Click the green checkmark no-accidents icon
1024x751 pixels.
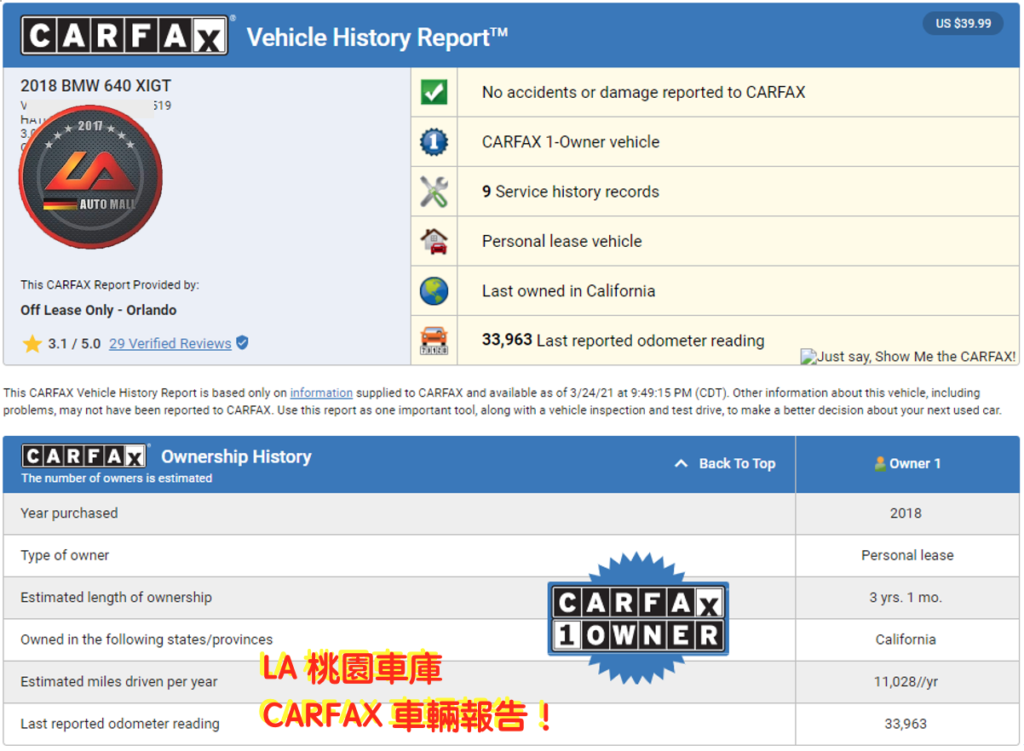[434, 92]
